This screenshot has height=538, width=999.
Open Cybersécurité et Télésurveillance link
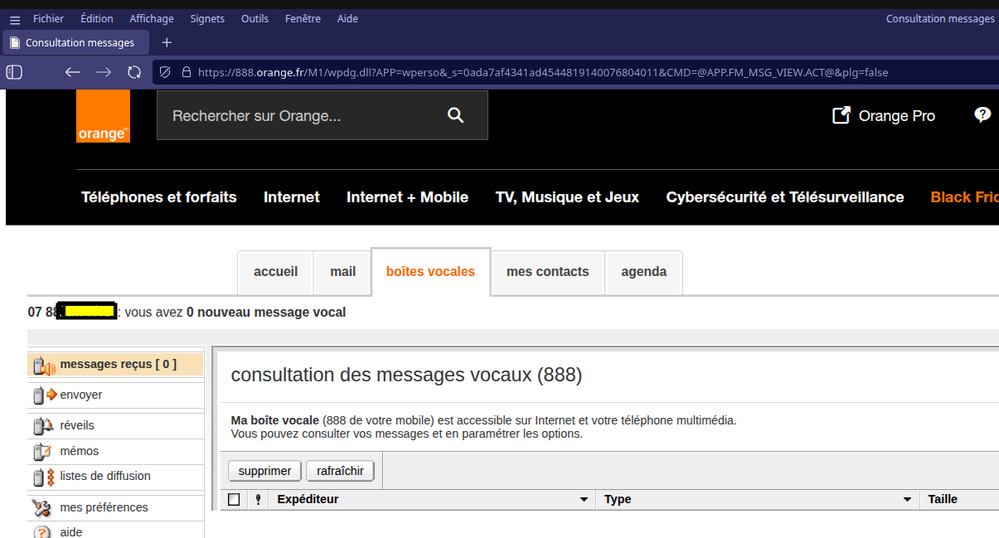point(785,198)
